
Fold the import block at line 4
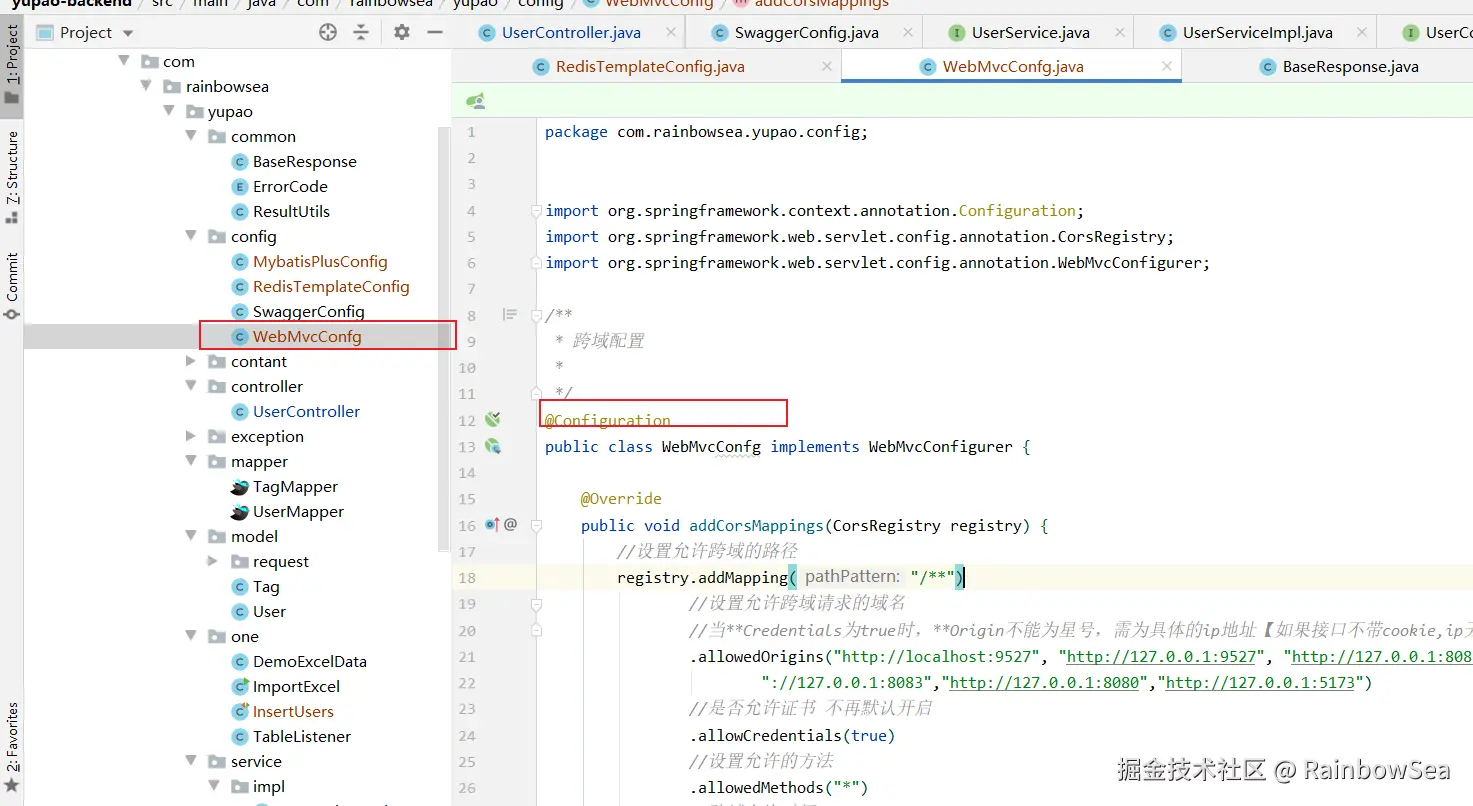pos(537,211)
